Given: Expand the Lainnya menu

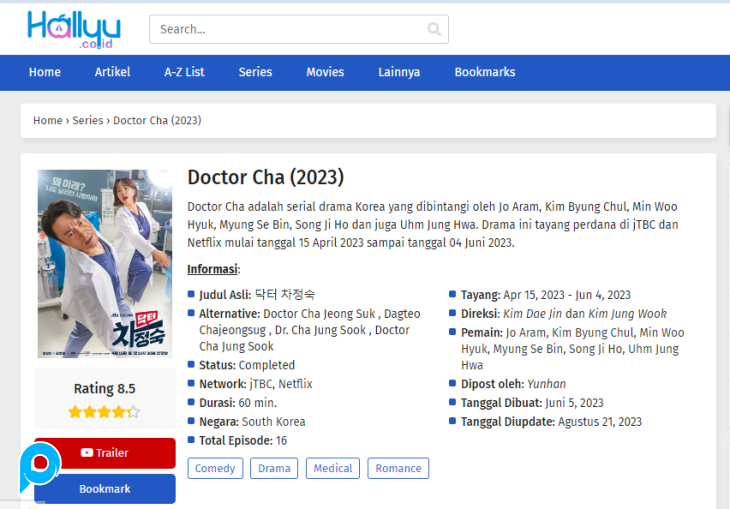Looking at the screenshot, I should click(x=399, y=72).
